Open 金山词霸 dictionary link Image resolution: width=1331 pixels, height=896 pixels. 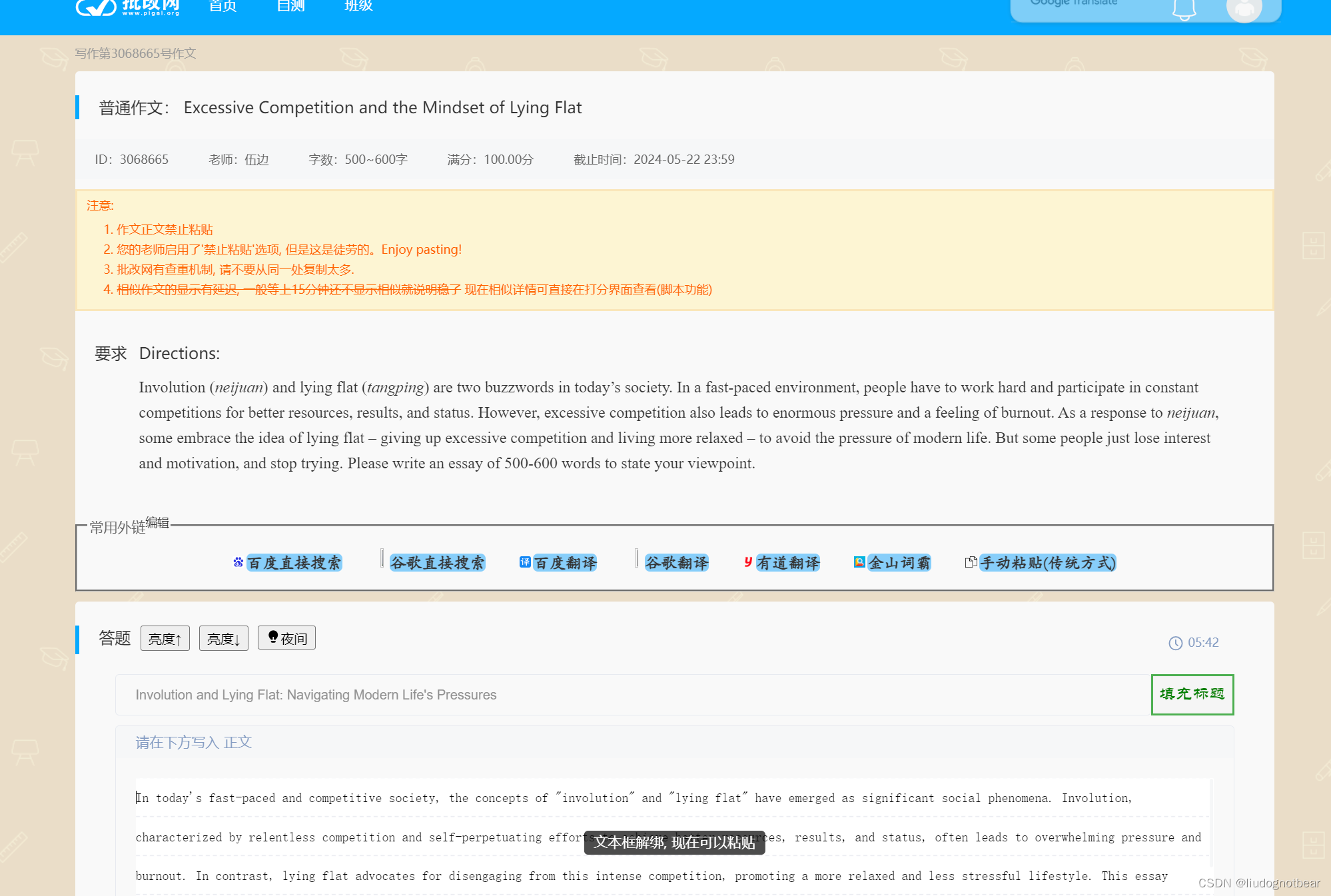click(899, 563)
